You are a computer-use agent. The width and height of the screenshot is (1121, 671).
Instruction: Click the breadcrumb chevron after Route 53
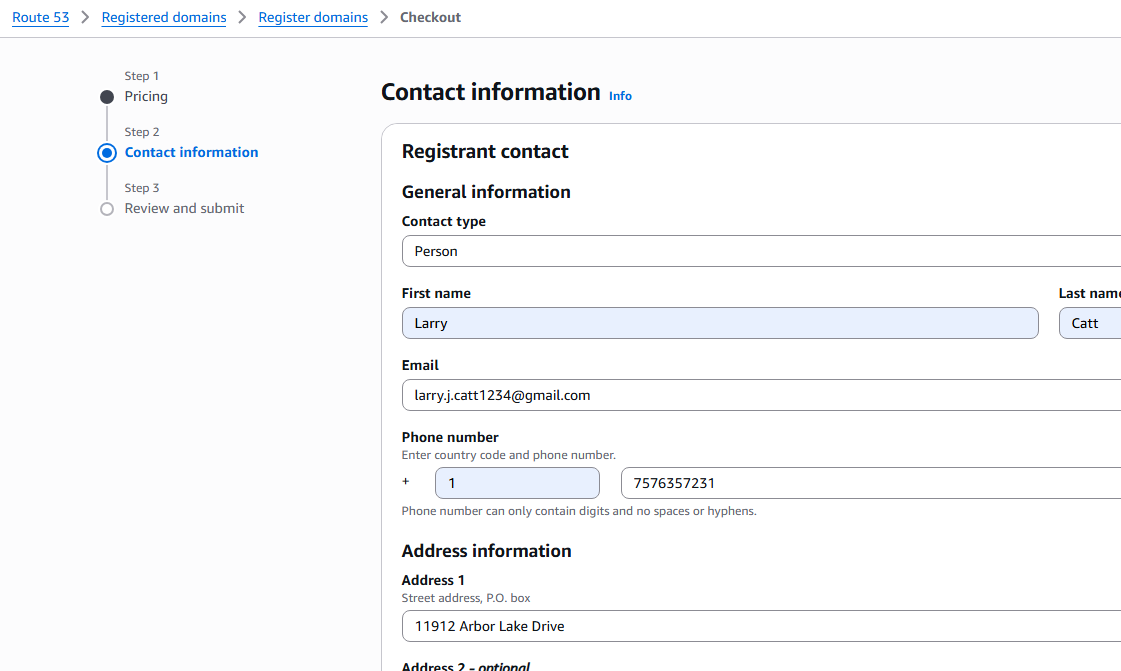85,17
